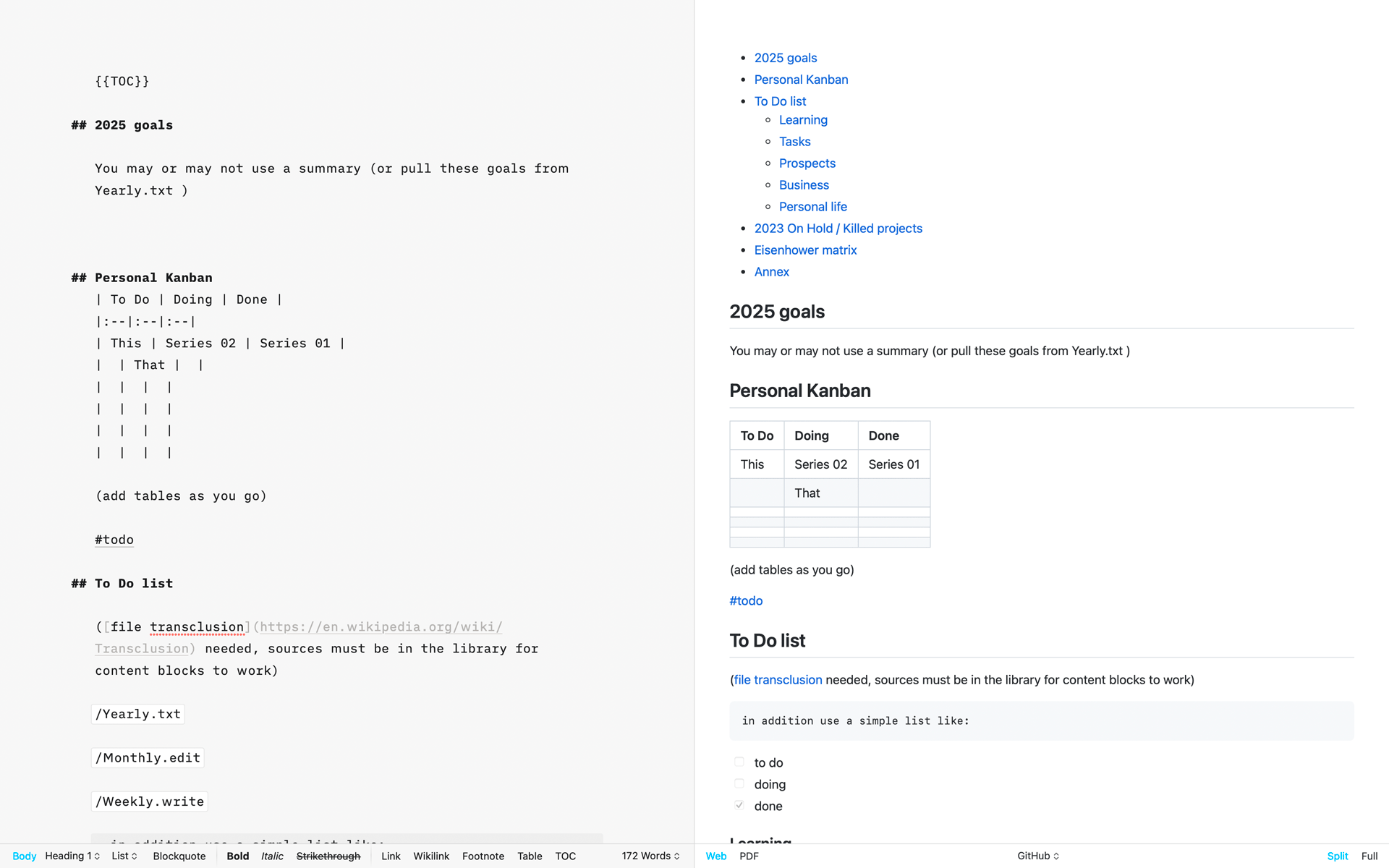This screenshot has width=1389, height=868.
Task: Open the 172 Words counter options
Action: (x=649, y=856)
